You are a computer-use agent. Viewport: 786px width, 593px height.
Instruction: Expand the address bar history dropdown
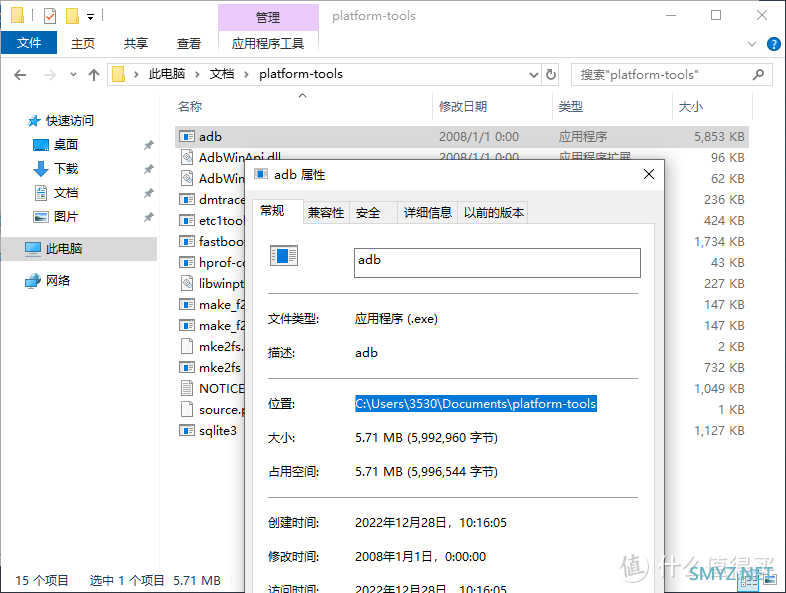click(x=534, y=75)
